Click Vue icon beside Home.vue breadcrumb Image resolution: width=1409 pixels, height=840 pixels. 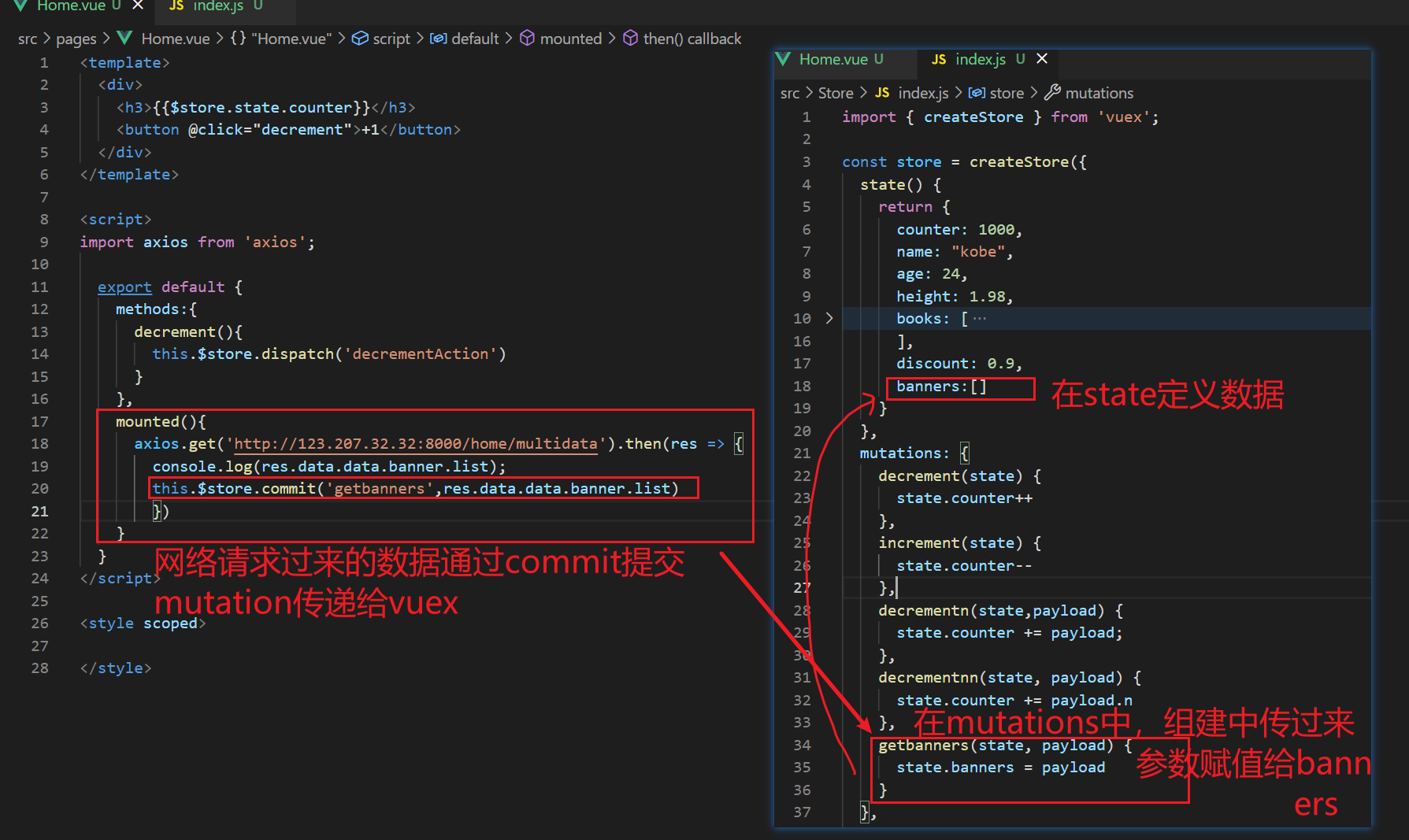pyautogui.click(x=124, y=38)
